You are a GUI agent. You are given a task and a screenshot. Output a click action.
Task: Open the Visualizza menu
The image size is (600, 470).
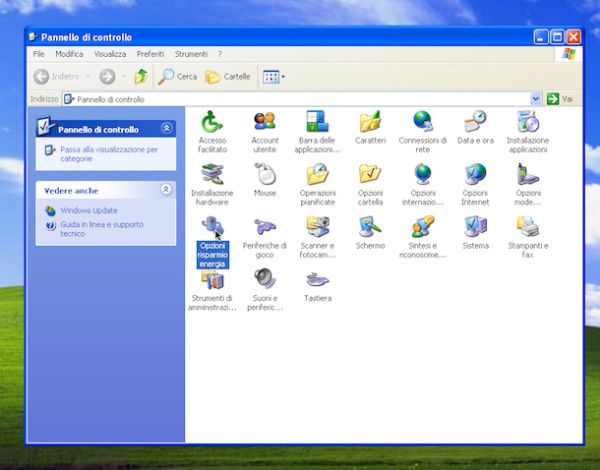[110, 54]
